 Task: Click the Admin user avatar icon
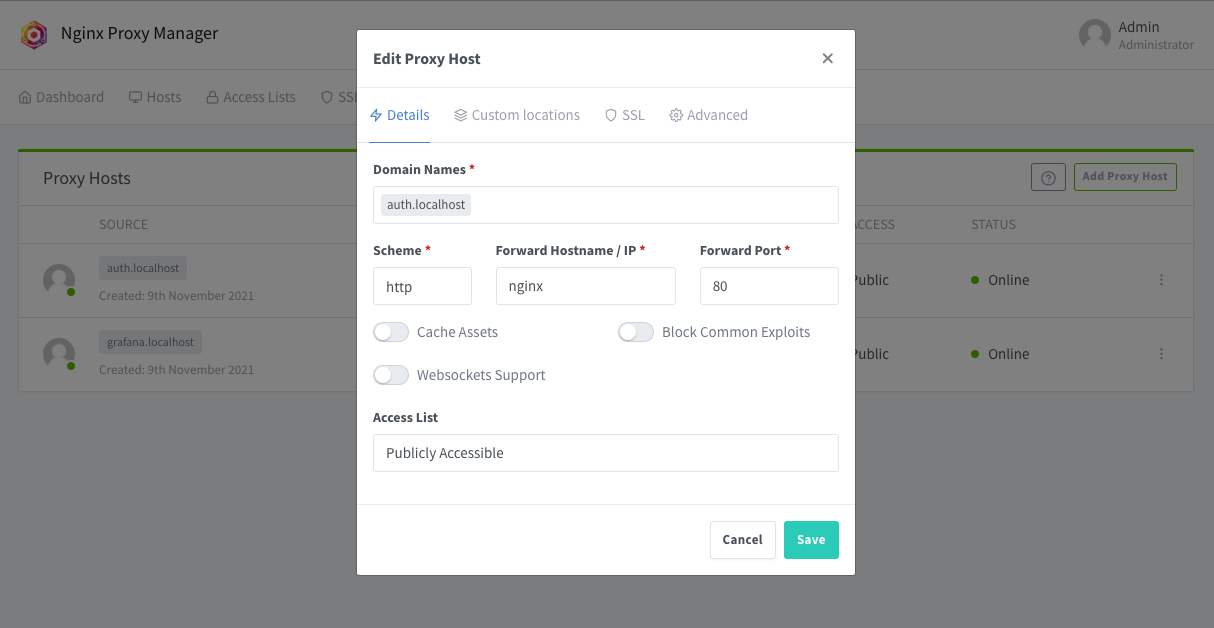[x=1094, y=35]
